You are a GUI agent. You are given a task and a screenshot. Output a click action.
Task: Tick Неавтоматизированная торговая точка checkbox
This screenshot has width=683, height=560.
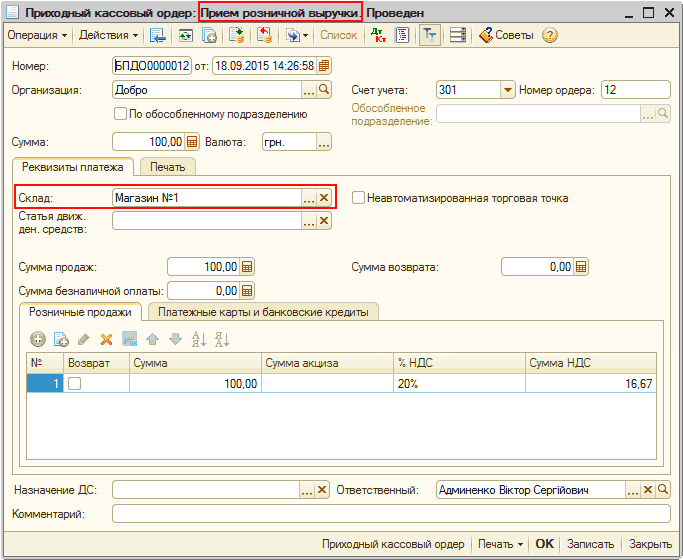tap(358, 198)
